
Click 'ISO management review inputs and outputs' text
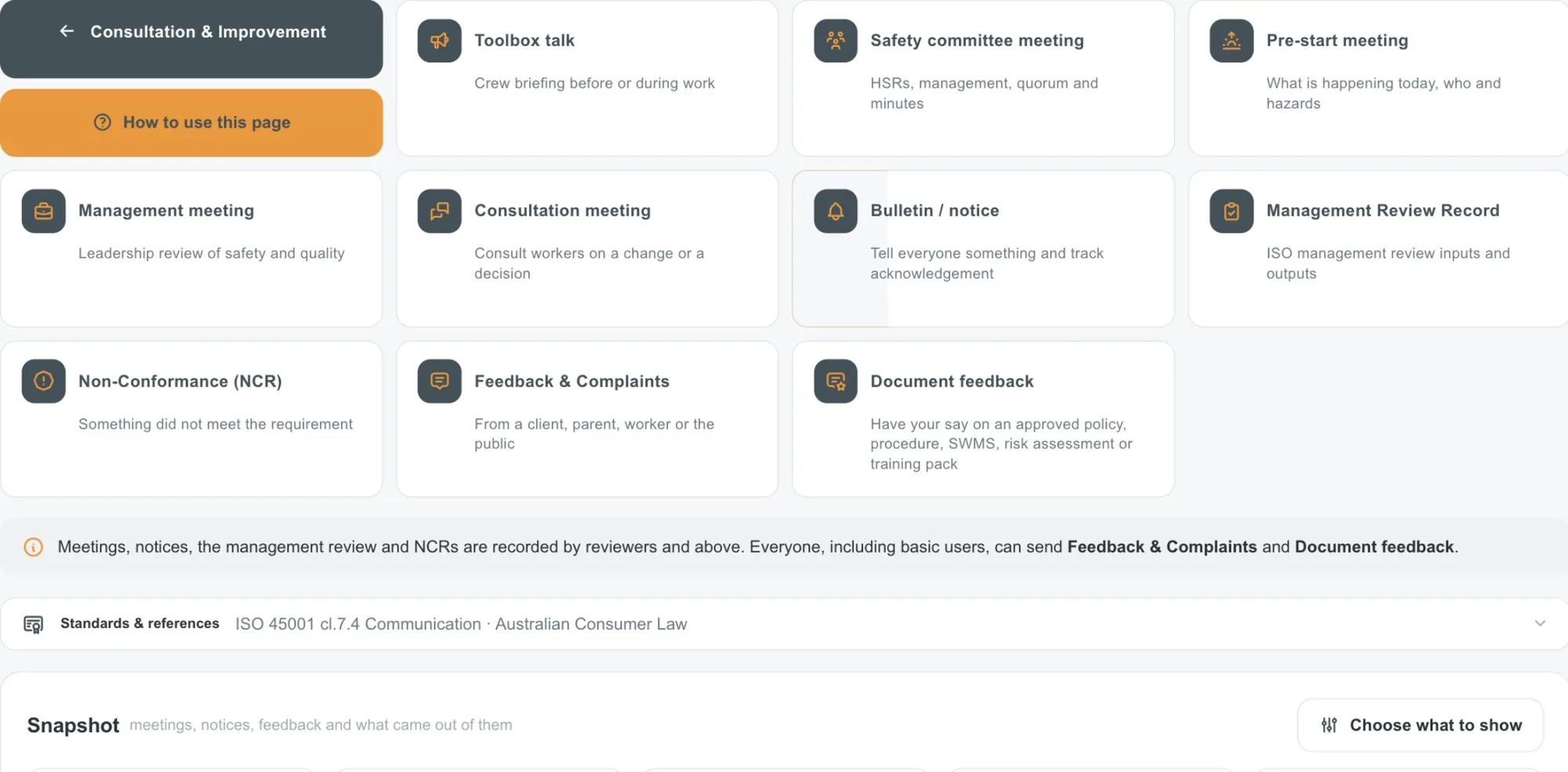click(1388, 263)
